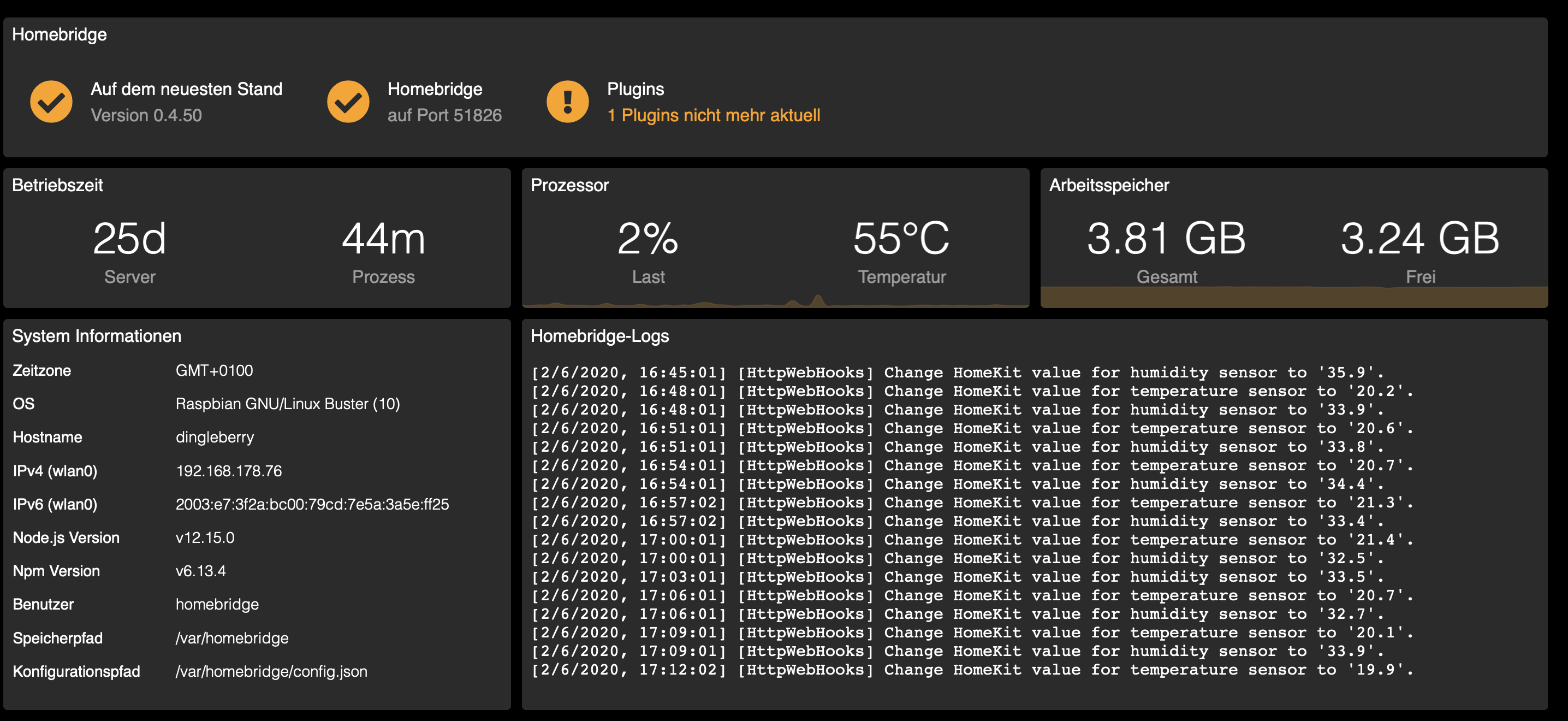Click the process uptime 44m value
The image size is (1568, 721).
pos(383,238)
